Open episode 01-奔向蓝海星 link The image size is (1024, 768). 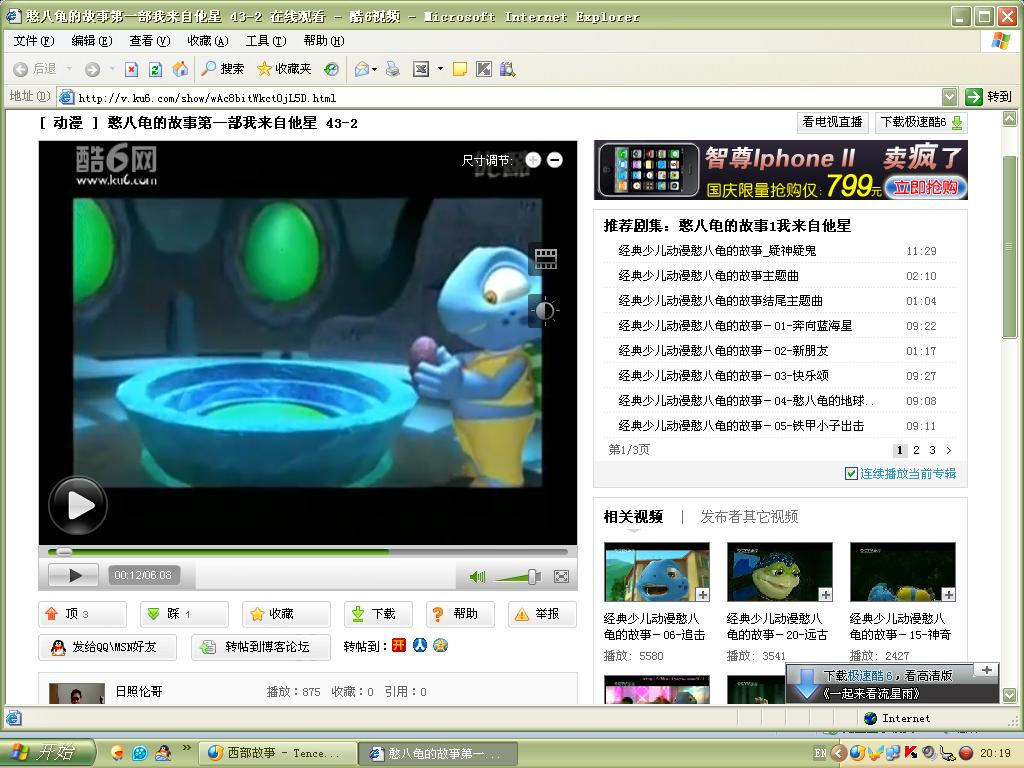click(x=735, y=326)
